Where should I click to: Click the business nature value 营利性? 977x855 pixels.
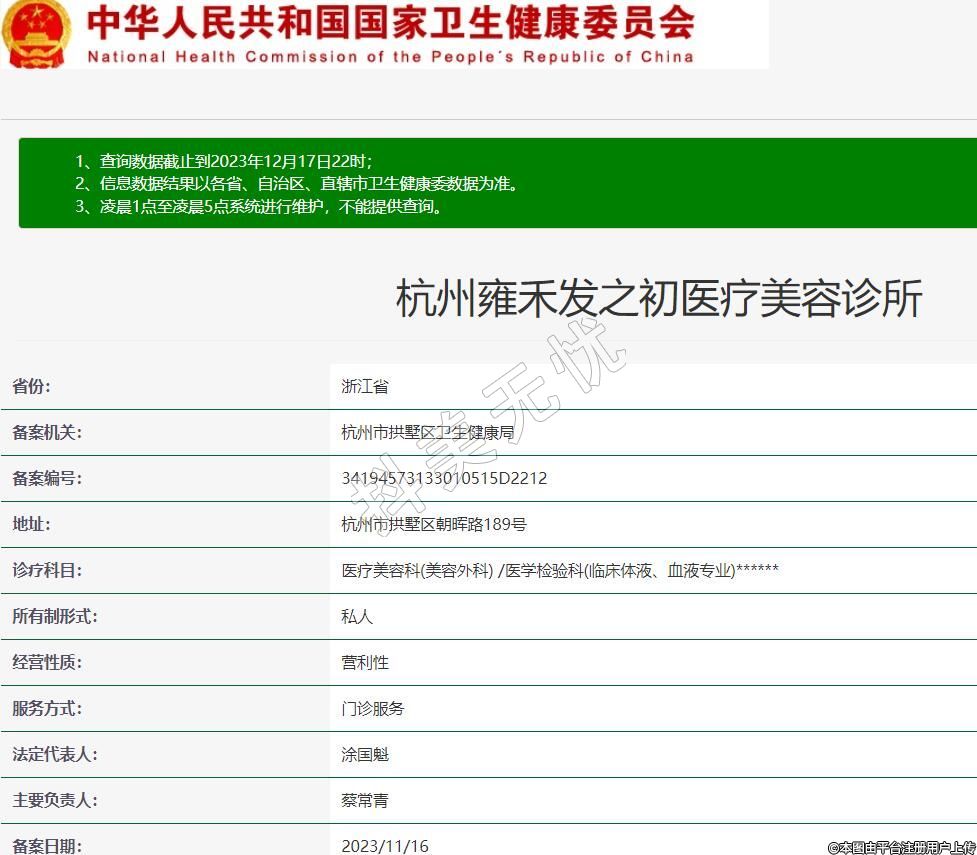click(364, 662)
